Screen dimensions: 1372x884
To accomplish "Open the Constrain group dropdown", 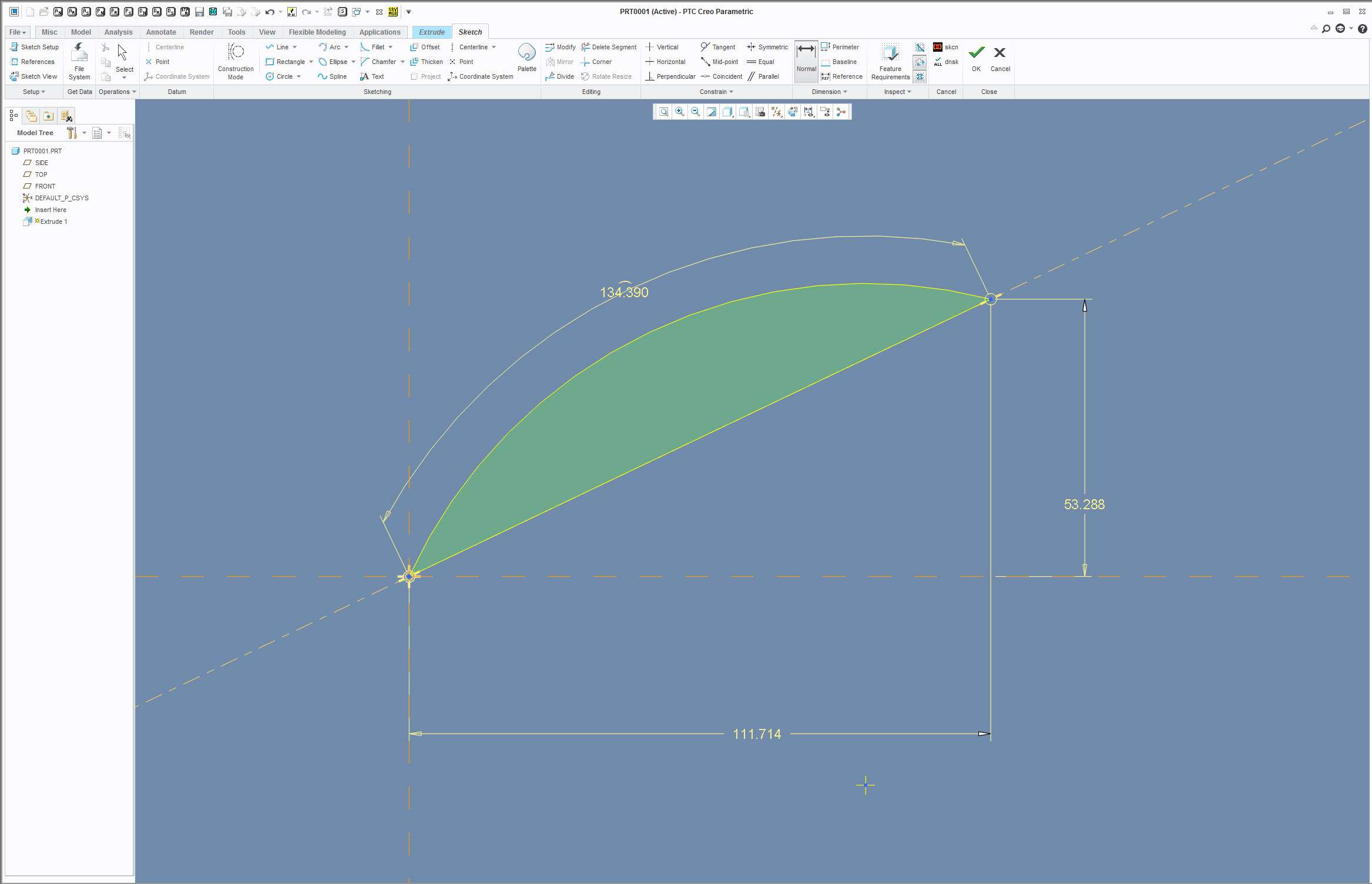I will (716, 92).
